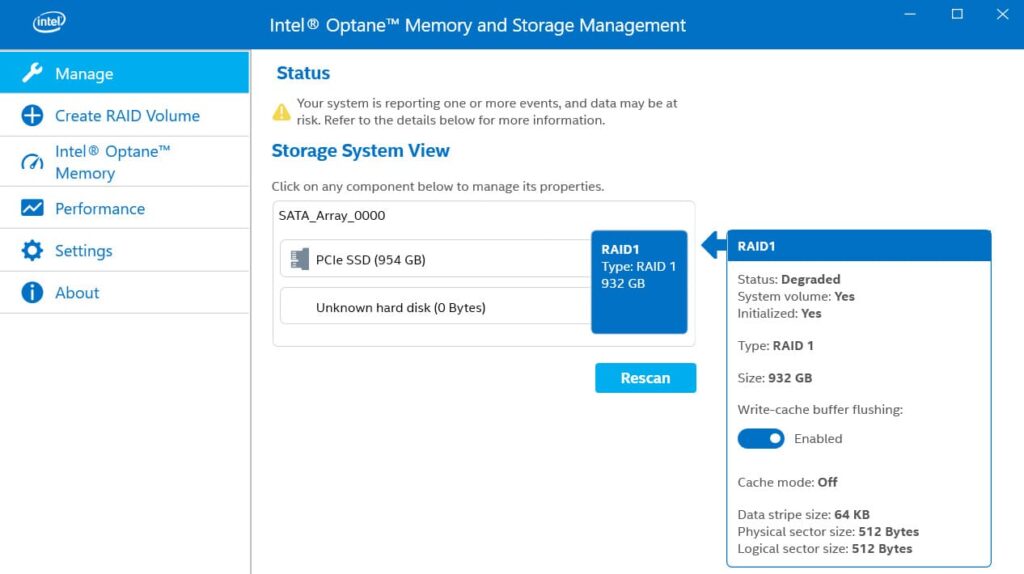Click the wrench icon beside Manage
Image resolution: width=1024 pixels, height=574 pixels.
[32, 73]
